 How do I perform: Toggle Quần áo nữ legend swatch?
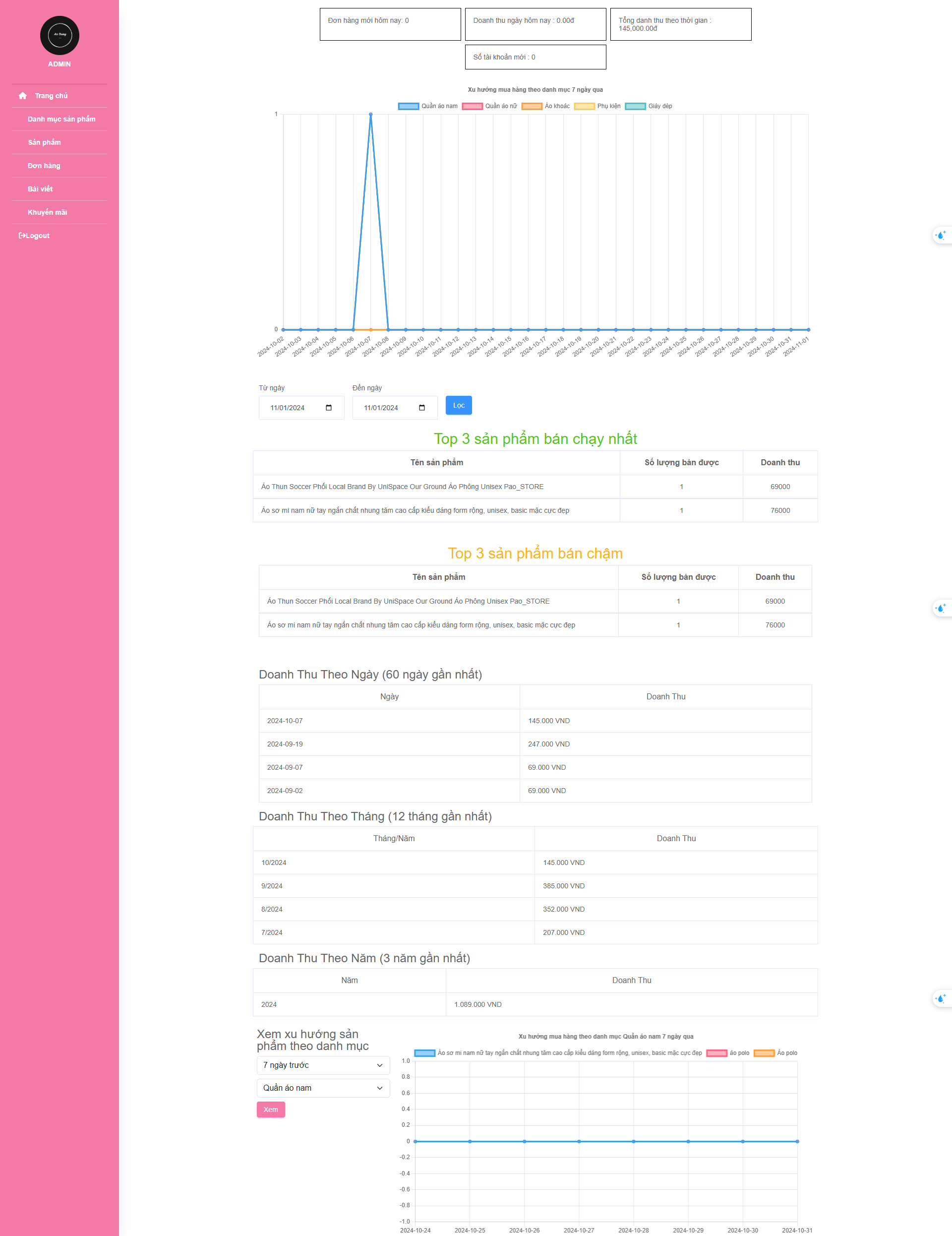click(x=473, y=106)
